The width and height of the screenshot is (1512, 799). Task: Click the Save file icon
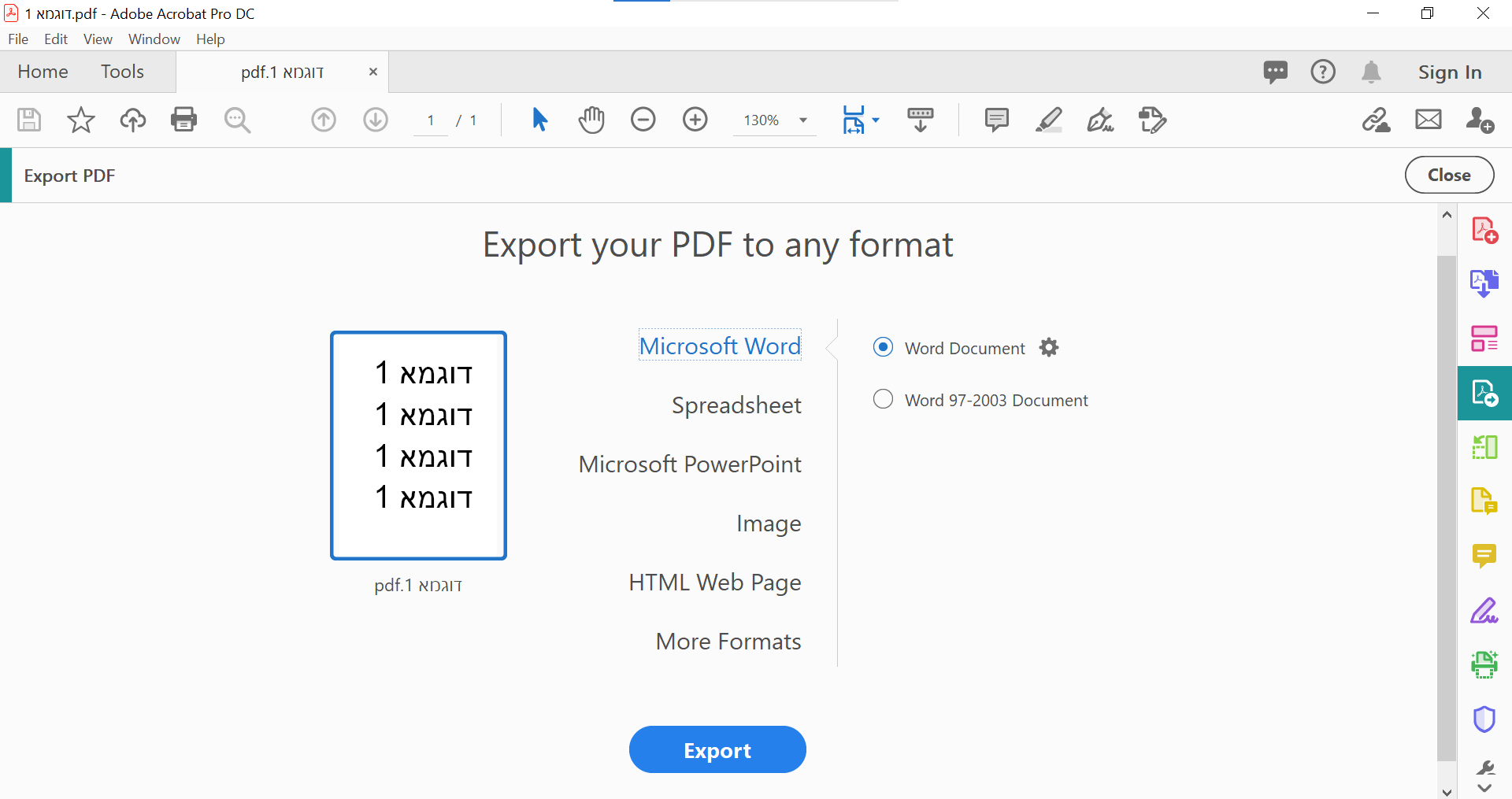pyautogui.click(x=29, y=120)
